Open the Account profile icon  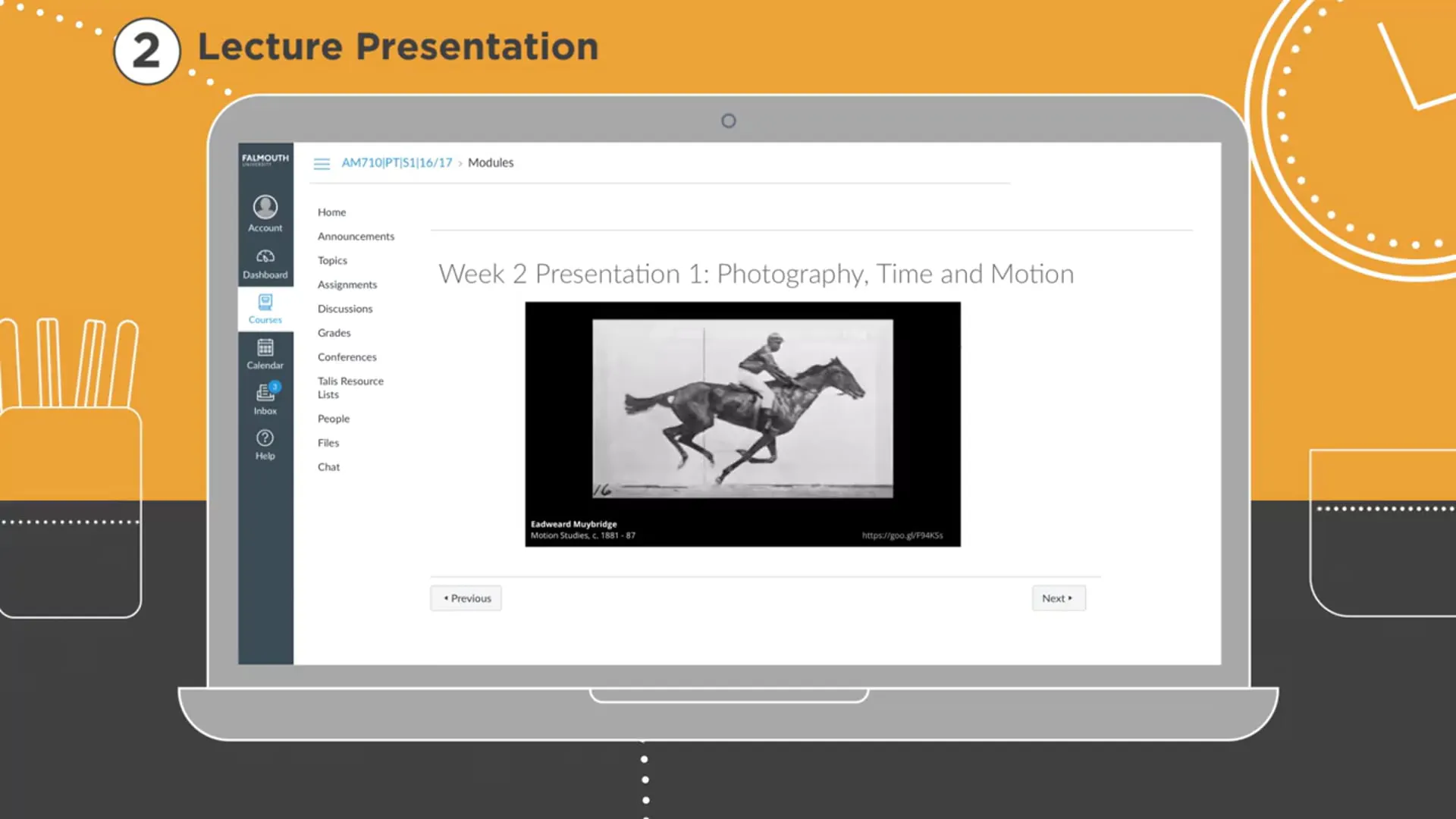[265, 206]
